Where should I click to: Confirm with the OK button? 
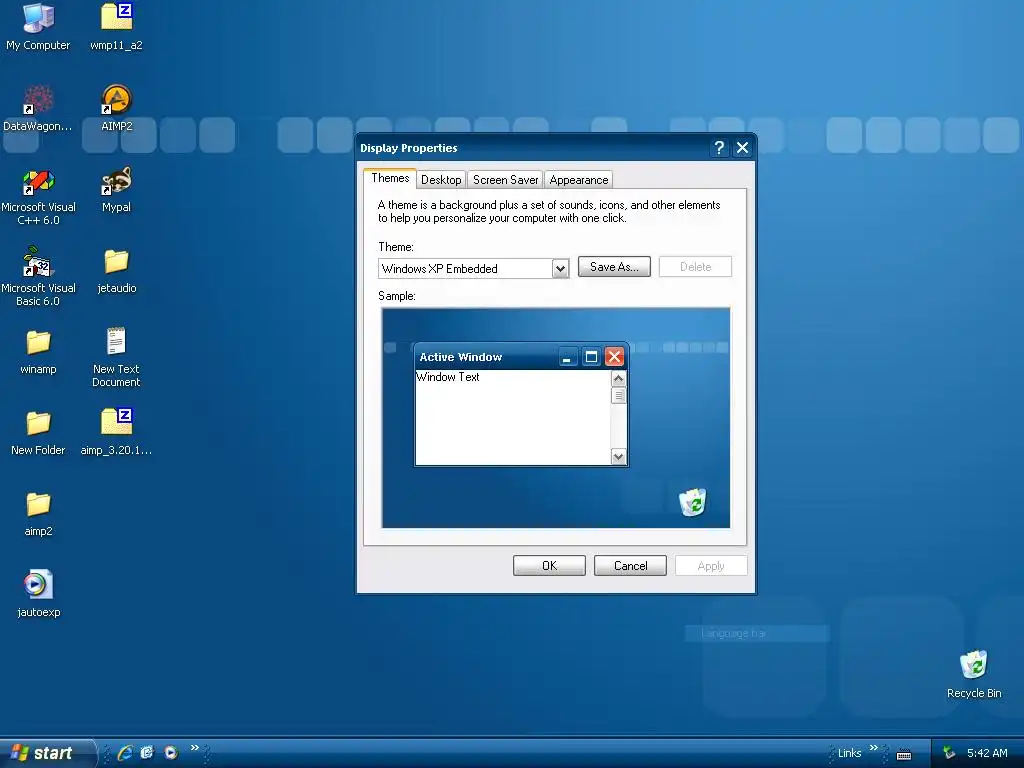click(x=549, y=566)
